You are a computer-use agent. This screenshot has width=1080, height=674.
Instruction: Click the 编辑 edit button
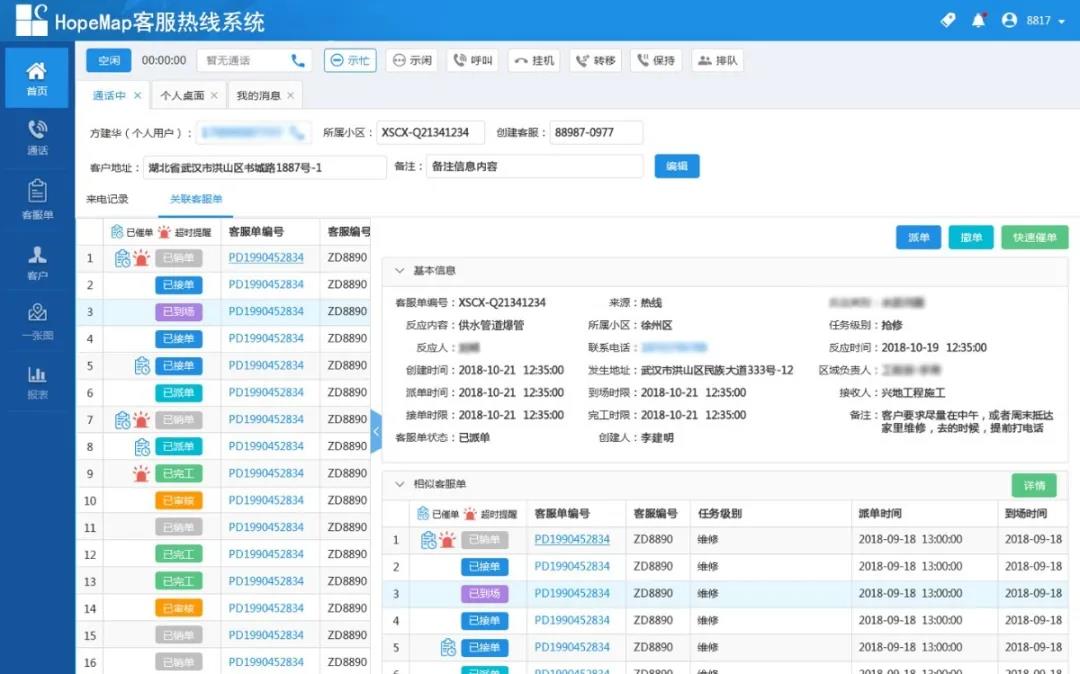(x=676, y=166)
